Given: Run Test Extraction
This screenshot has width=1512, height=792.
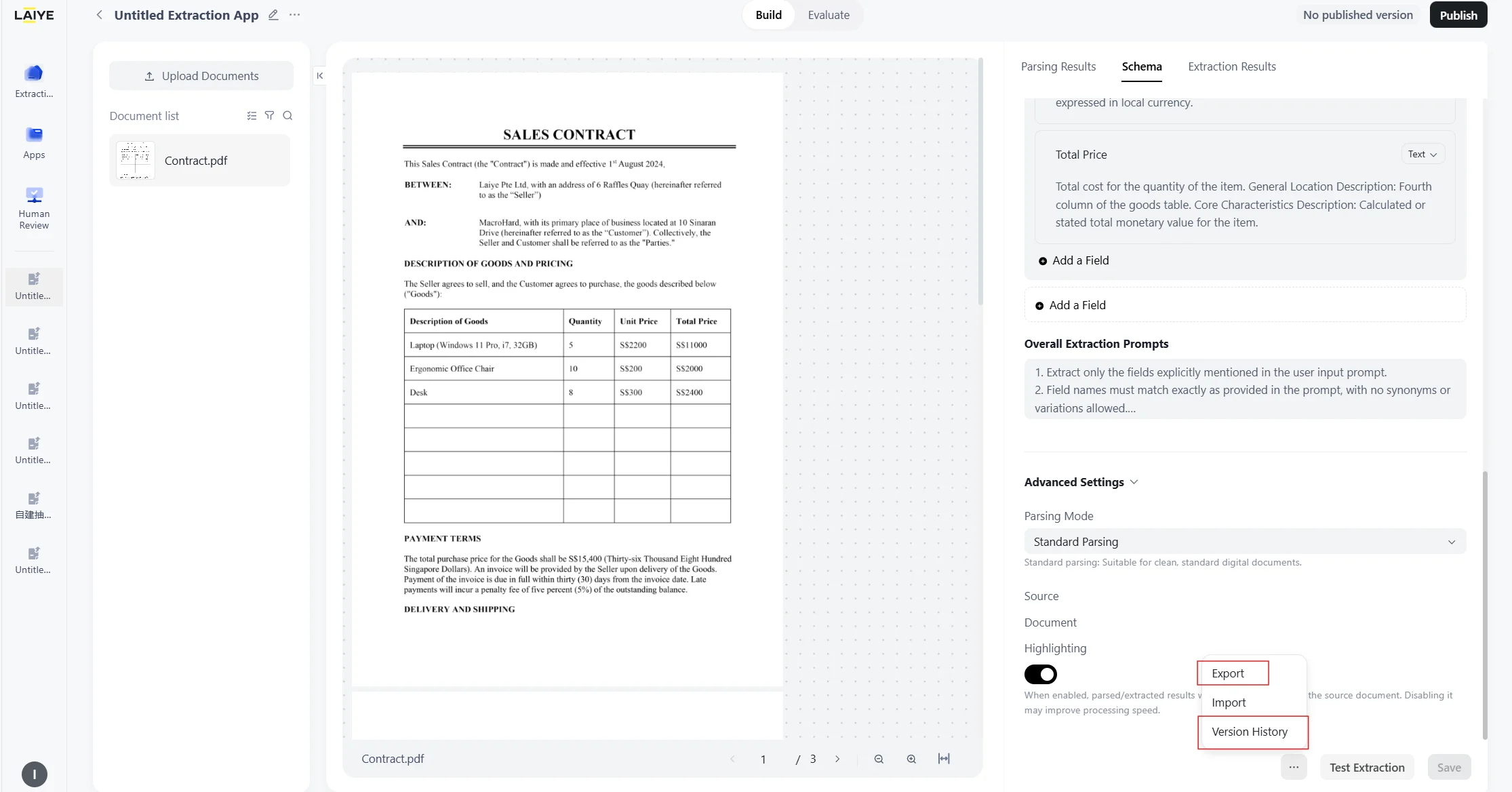Looking at the screenshot, I should click(1367, 768).
